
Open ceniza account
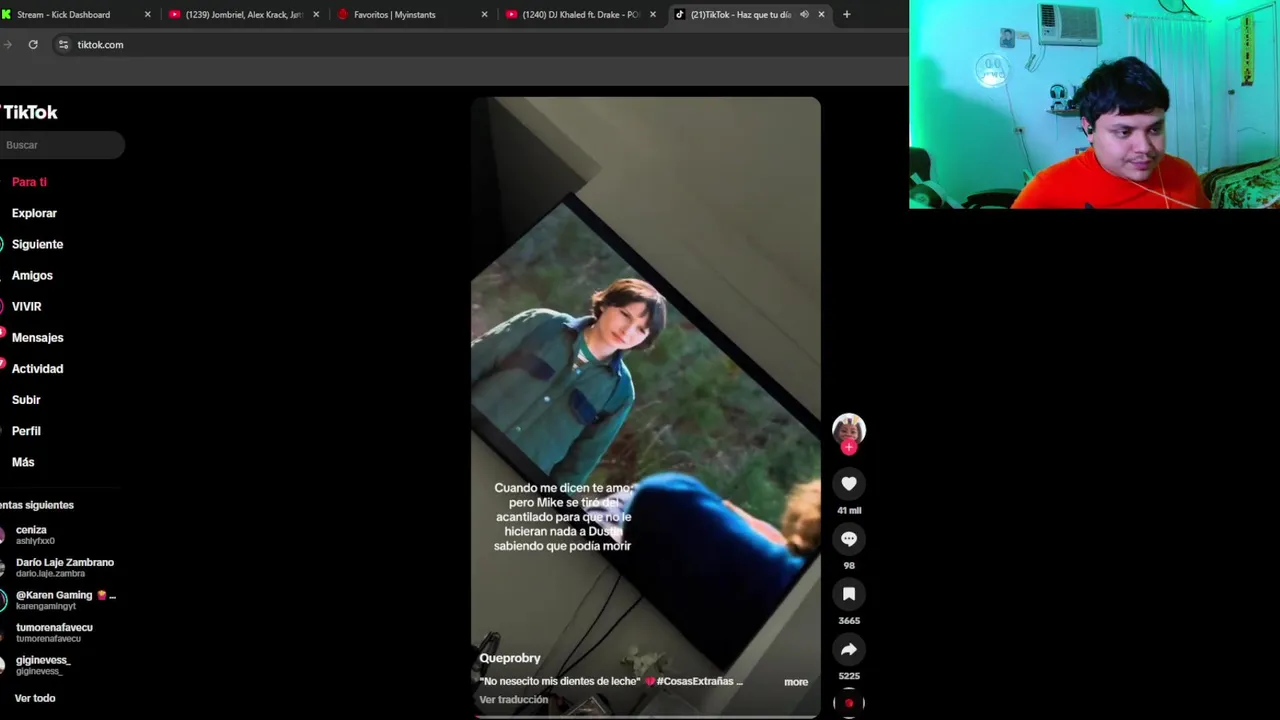[x=35, y=535]
